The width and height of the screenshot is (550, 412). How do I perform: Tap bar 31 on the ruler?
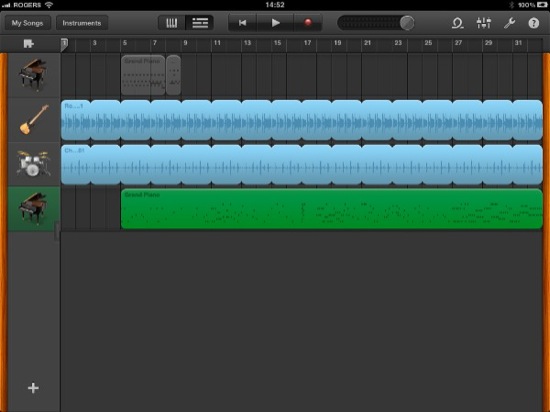click(x=518, y=43)
